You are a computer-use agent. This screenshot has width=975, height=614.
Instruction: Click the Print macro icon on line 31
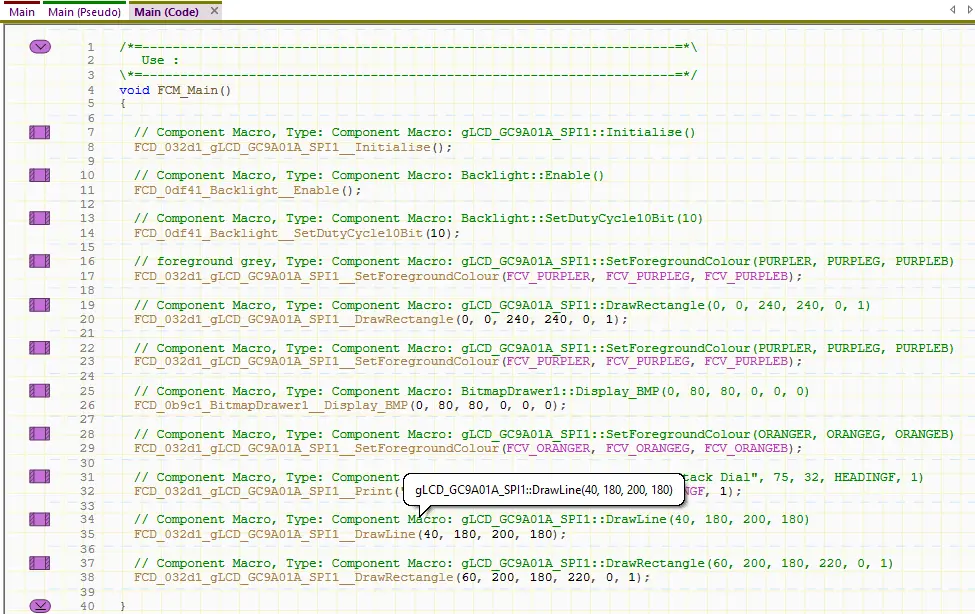(x=40, y=476)
